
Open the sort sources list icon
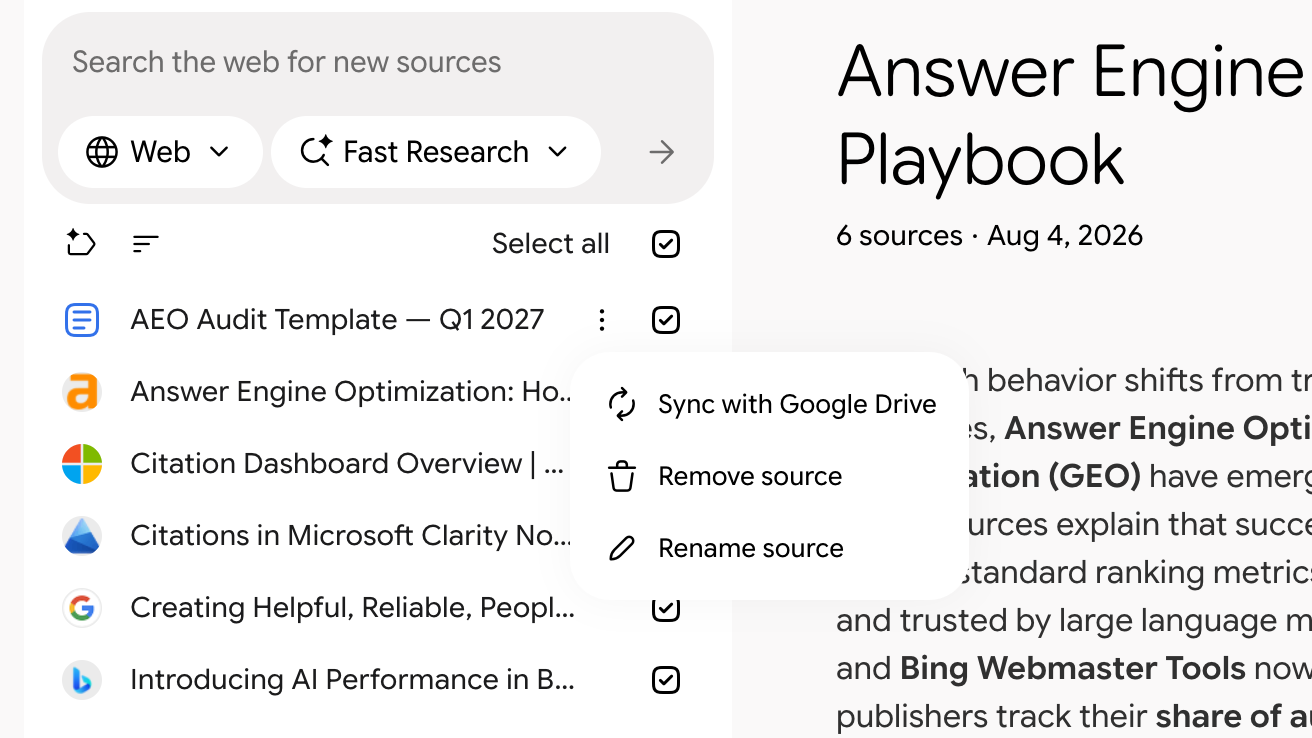[x=146, y=243]
